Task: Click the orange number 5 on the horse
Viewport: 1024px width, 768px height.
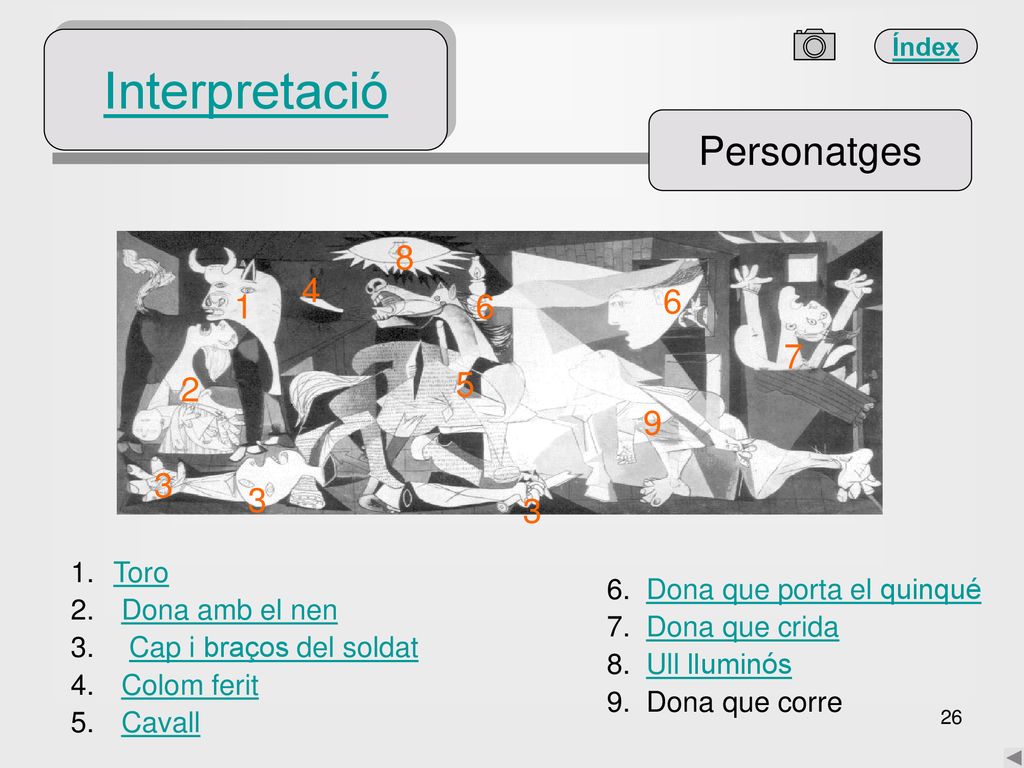Action: [x=464, y=384]
